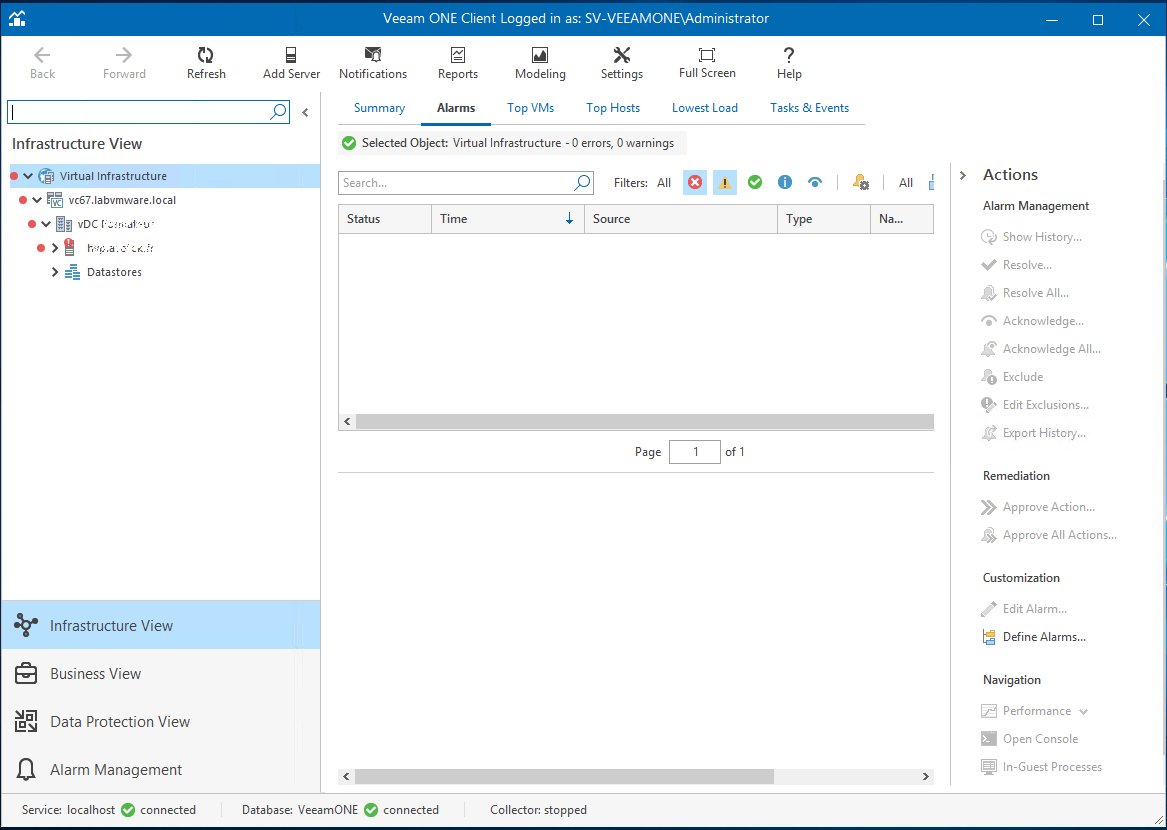Toggle the errors filter red icon
This screenshot has width=1167, height=830.
[x=694, y=182]
